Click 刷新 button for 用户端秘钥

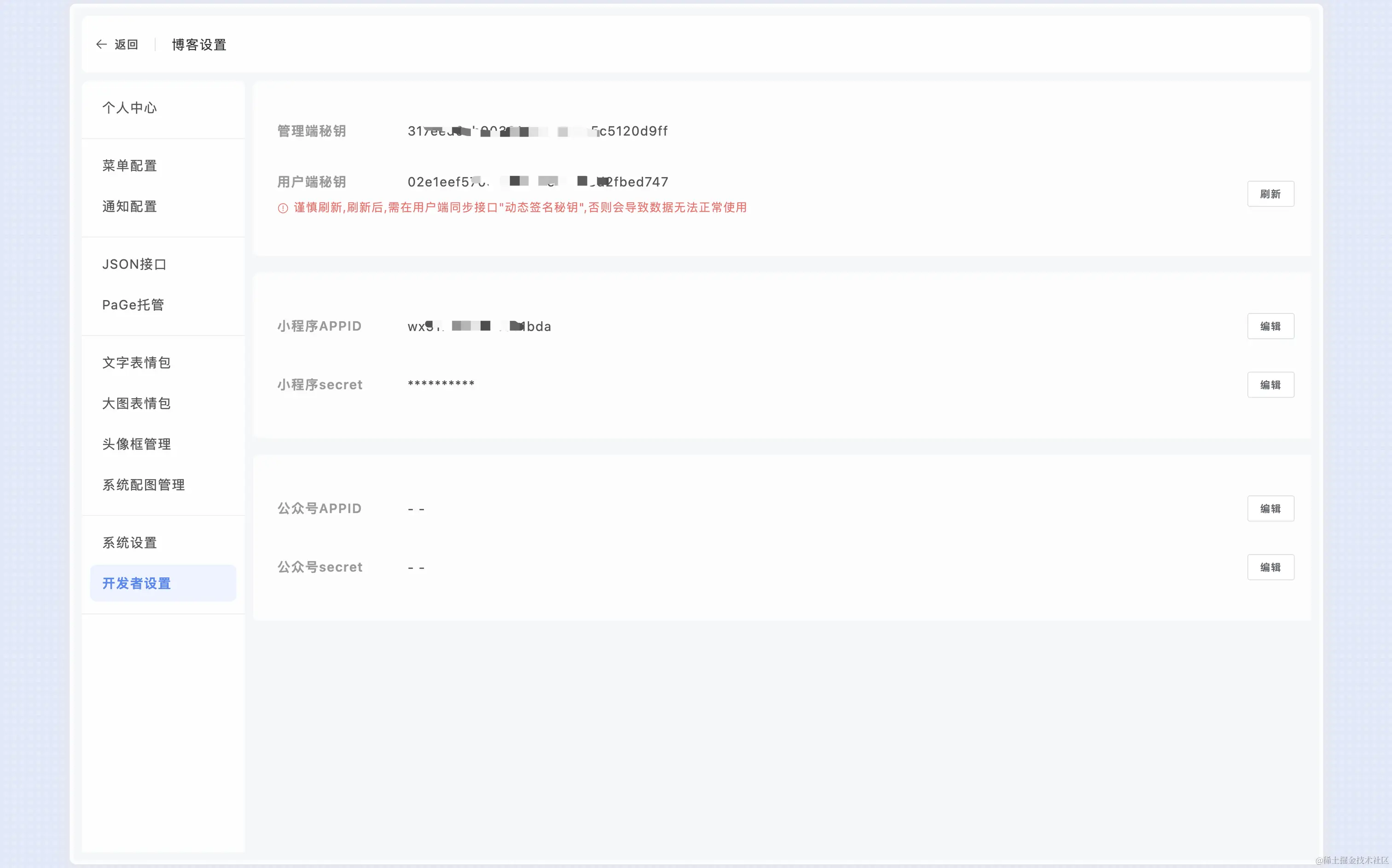[x=1270, y=194]
